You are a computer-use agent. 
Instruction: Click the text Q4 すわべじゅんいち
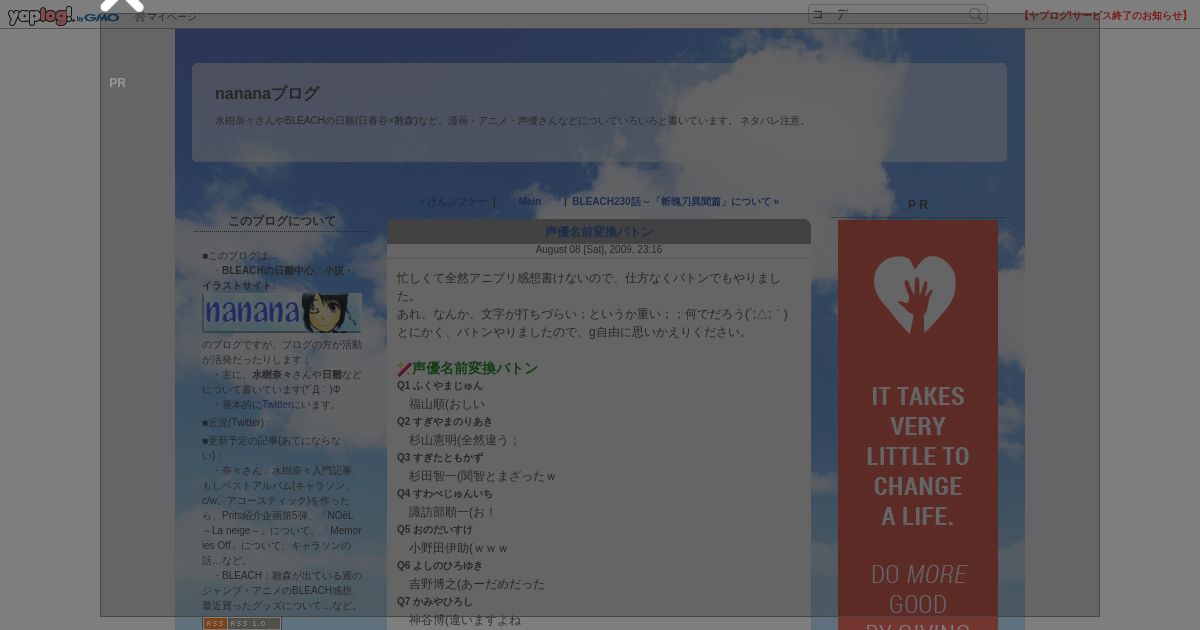pos(445,494)
